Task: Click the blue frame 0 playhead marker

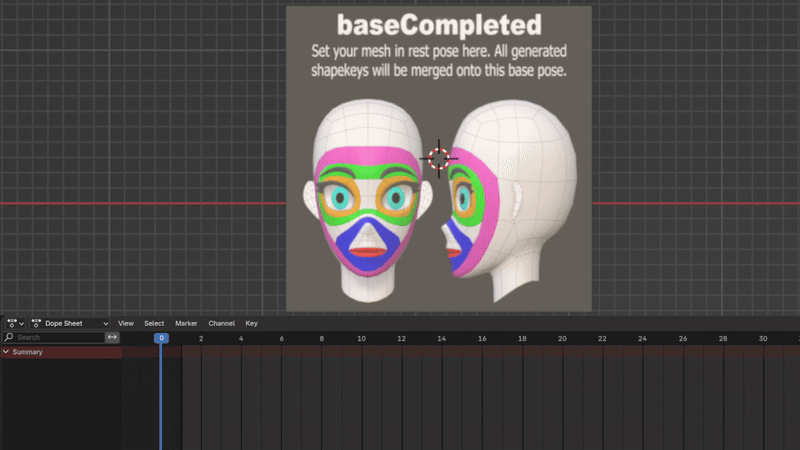Action: (161, 338)
